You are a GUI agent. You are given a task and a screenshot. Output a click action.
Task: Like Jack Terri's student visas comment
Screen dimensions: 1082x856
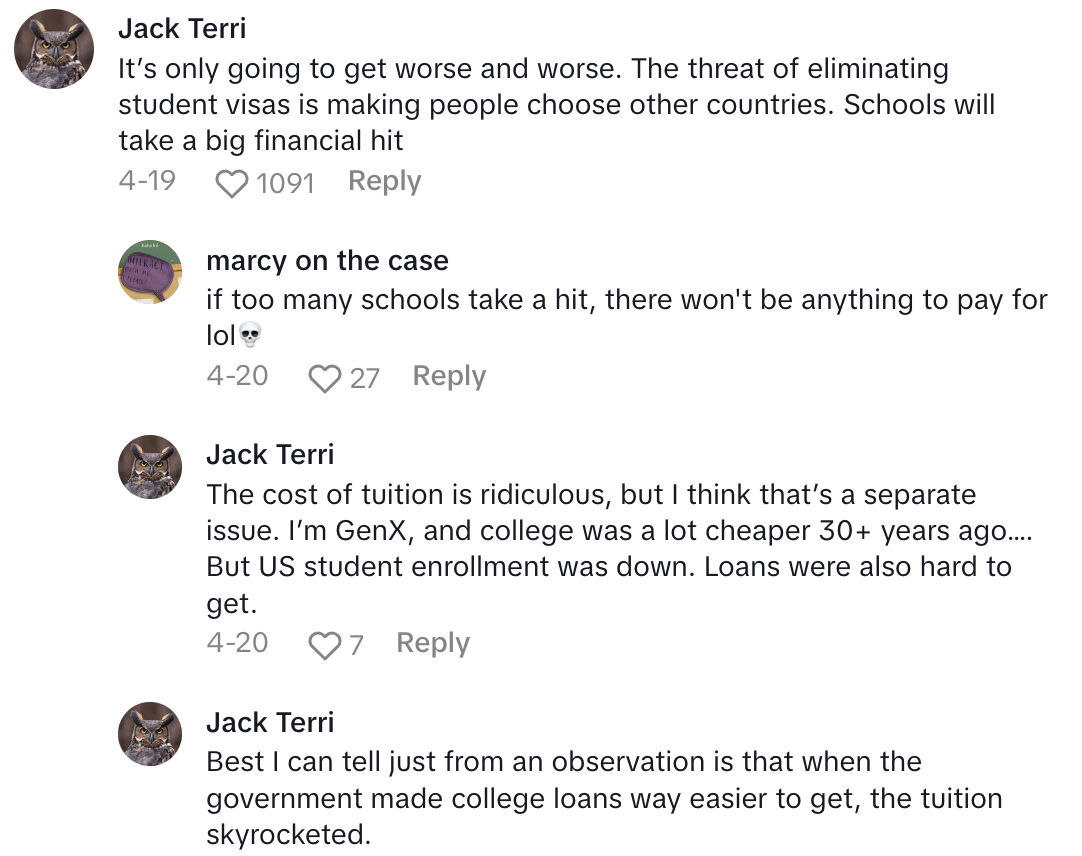coord(232,183)
